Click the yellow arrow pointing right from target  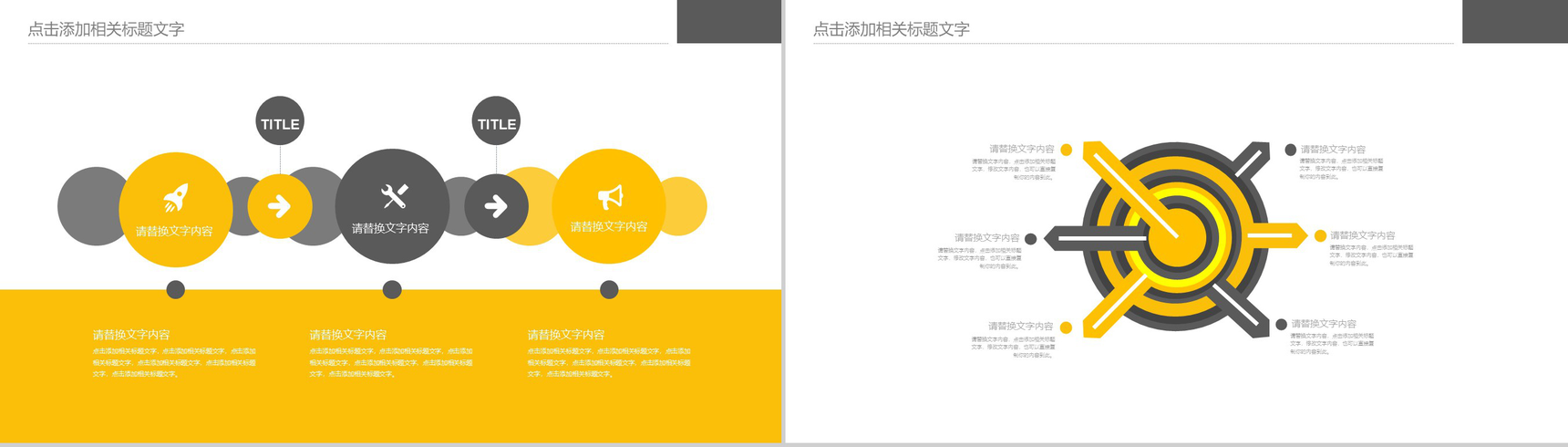click(x=1276, y=235)
